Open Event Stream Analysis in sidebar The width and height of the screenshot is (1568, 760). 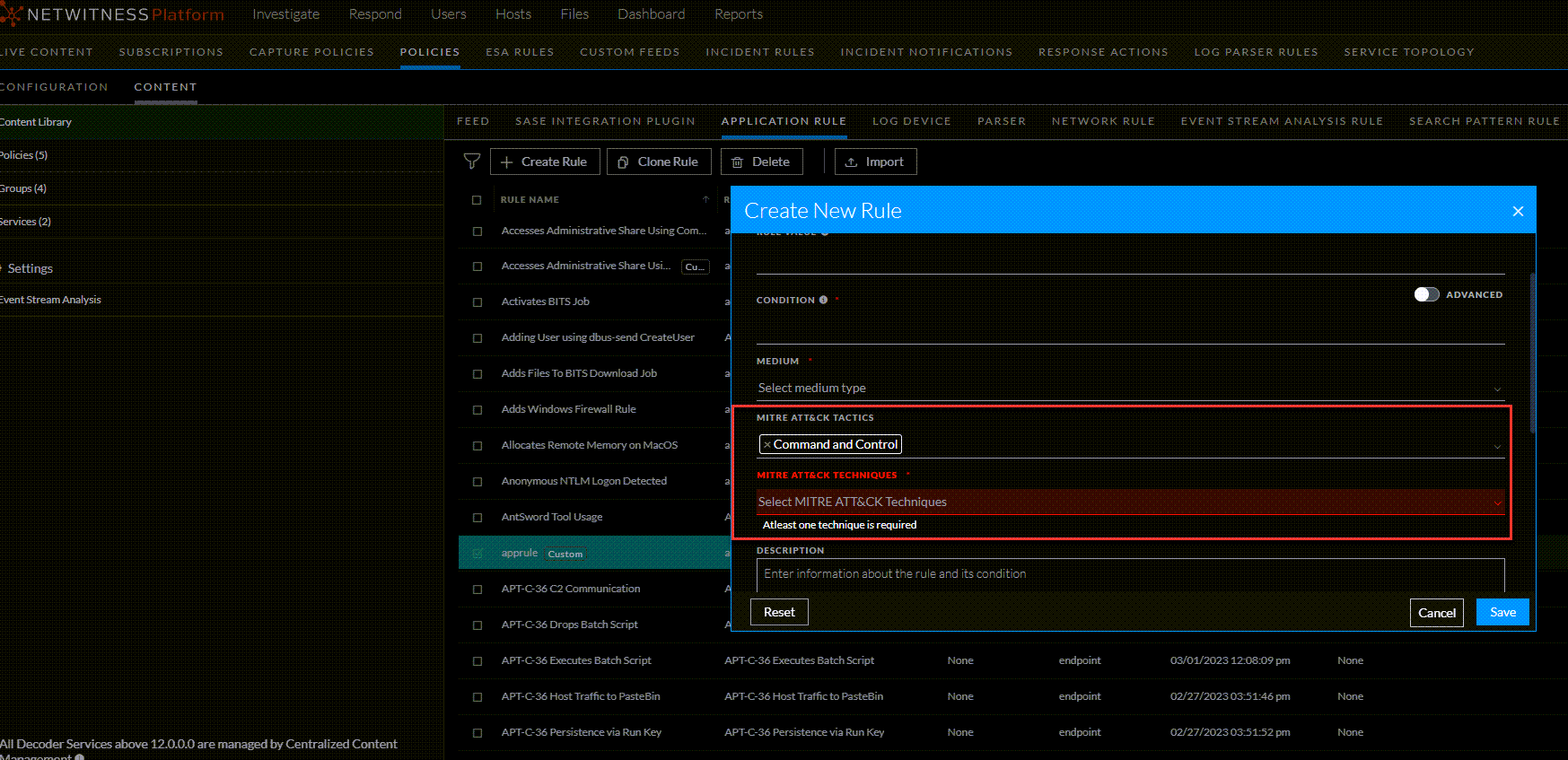[50, 300]
